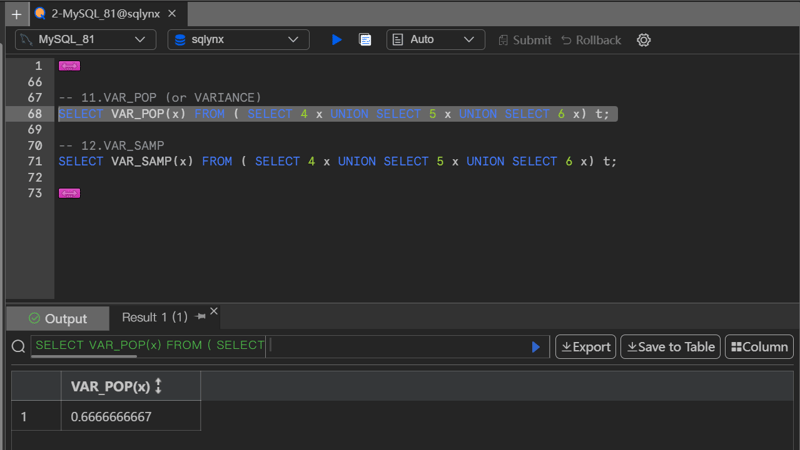Sort by the VAR_POP(x) column arrows
The image size is (800, 450).
tap(158, 386)
